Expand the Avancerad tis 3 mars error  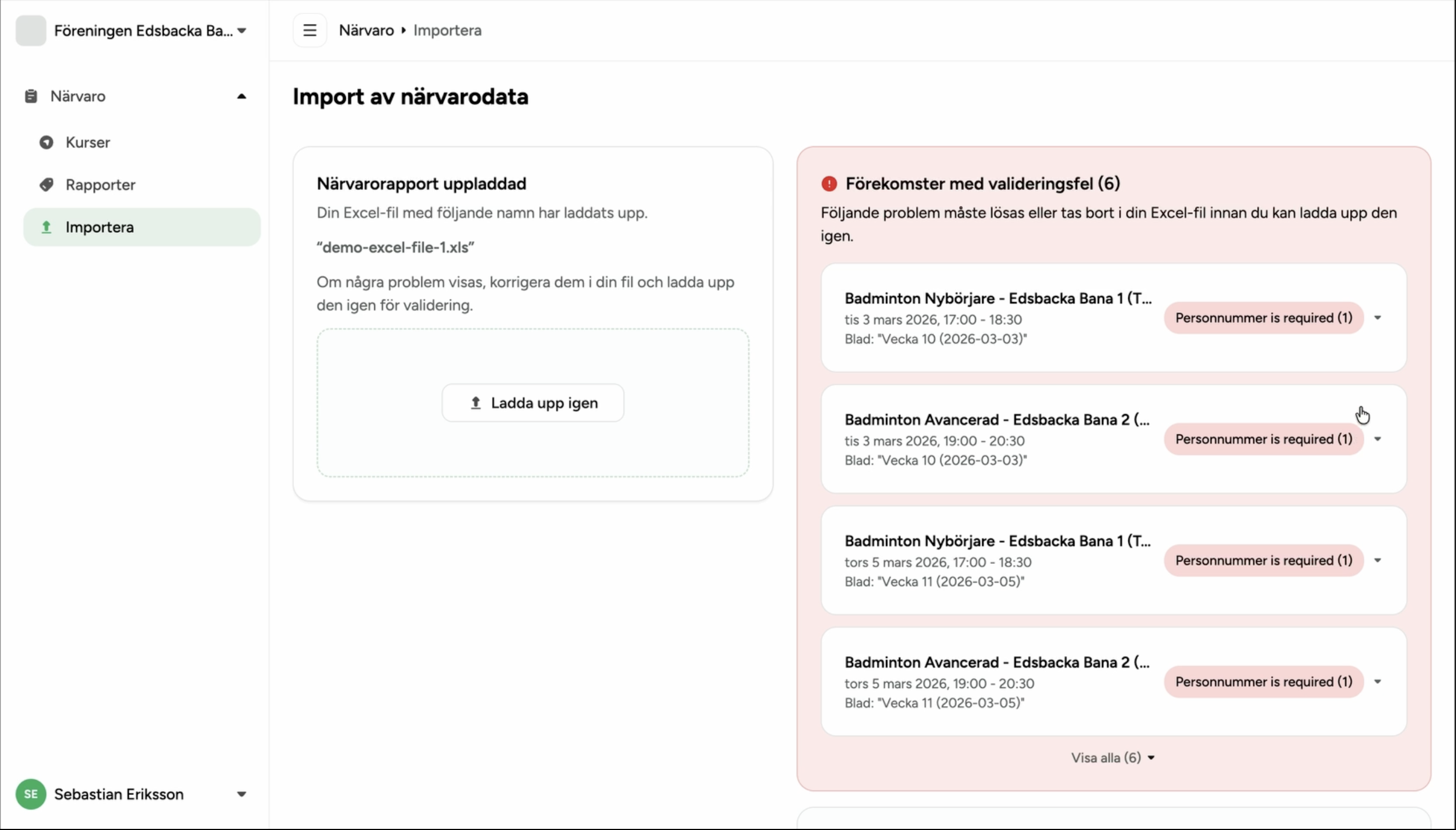click(1377, 439)
